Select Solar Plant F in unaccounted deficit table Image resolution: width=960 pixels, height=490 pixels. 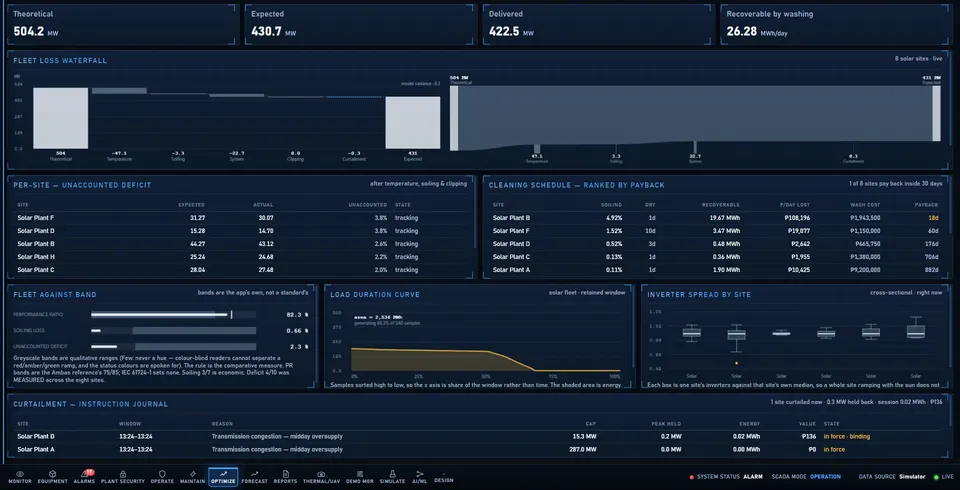[241, 217]
